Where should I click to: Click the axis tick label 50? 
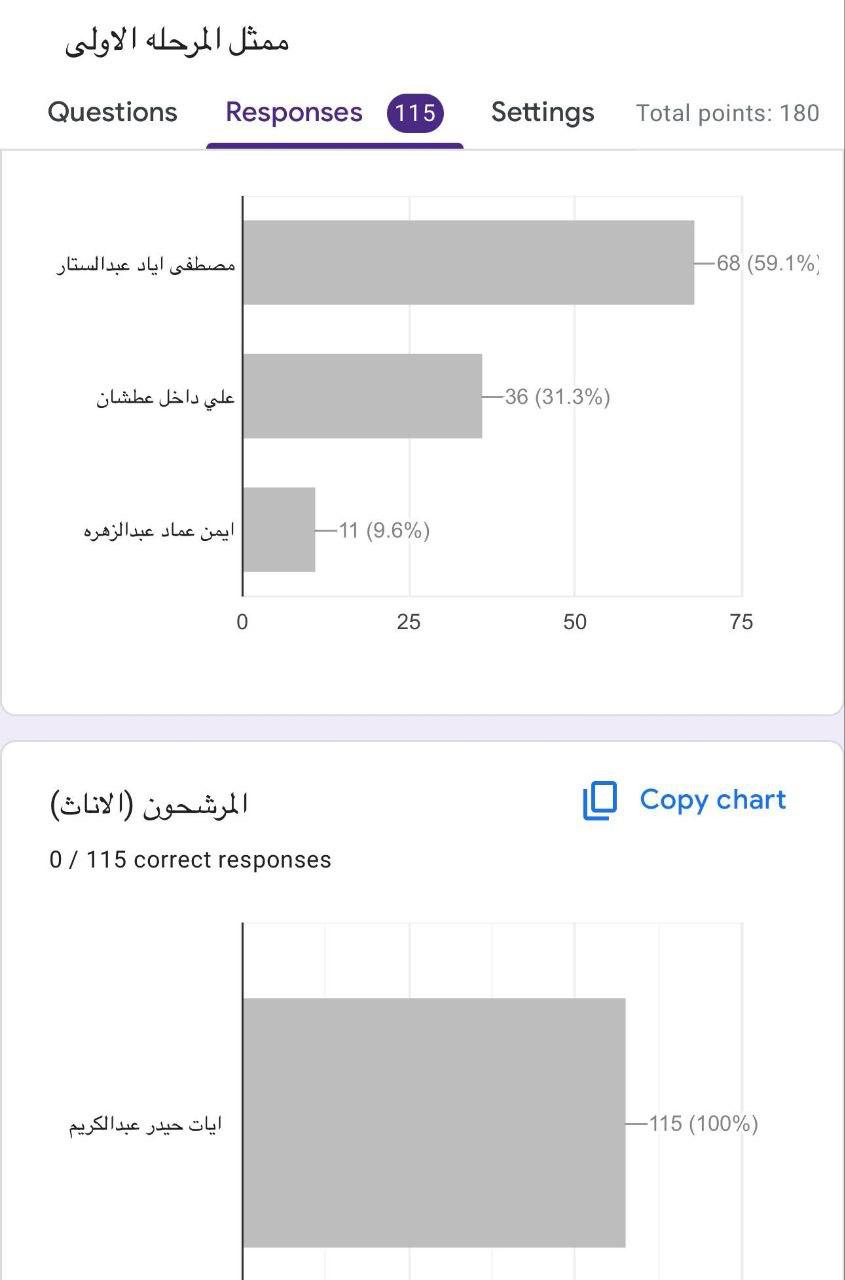pyautogui.click(x=574, y=622)
